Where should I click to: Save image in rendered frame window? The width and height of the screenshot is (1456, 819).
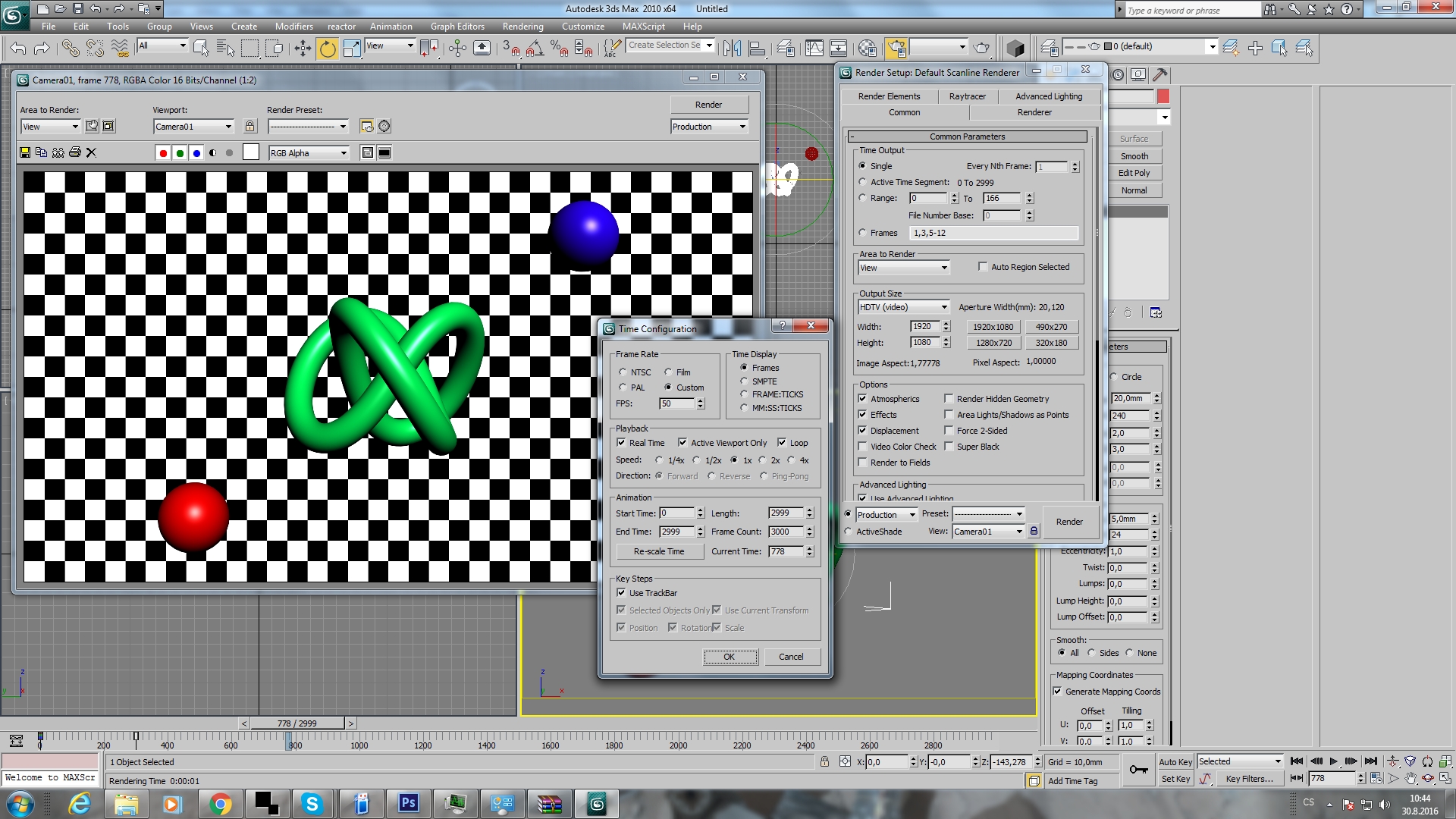click(25, 152)
